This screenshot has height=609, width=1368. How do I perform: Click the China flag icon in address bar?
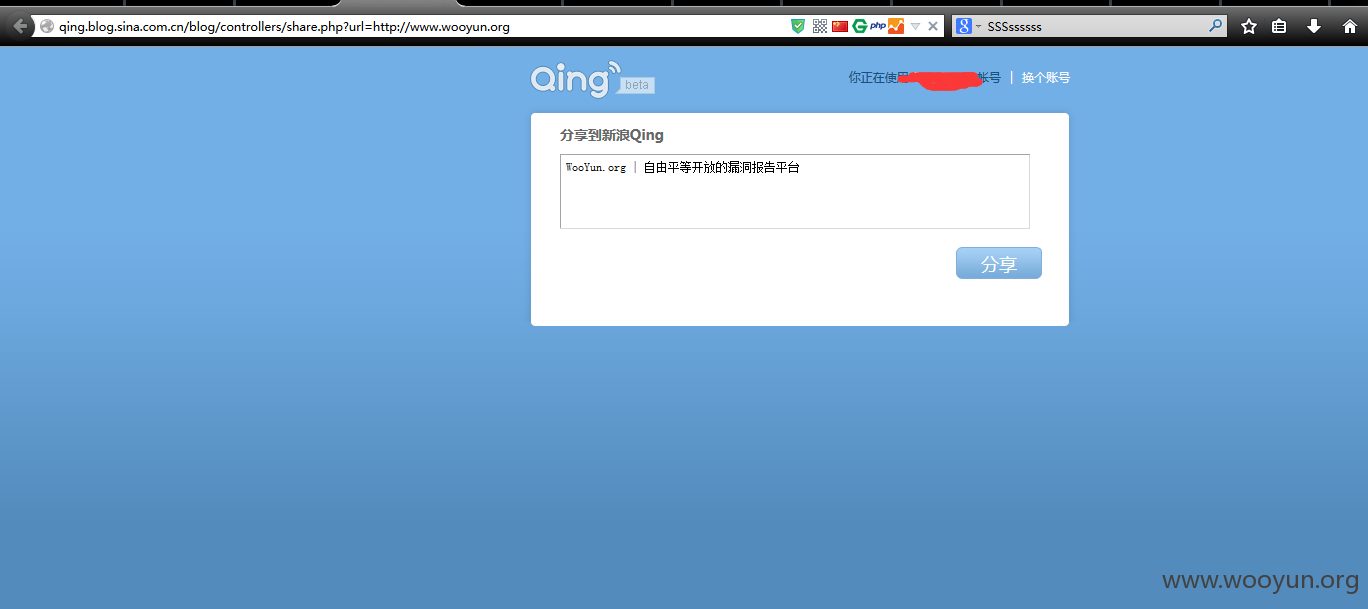[x=840, y=27]
